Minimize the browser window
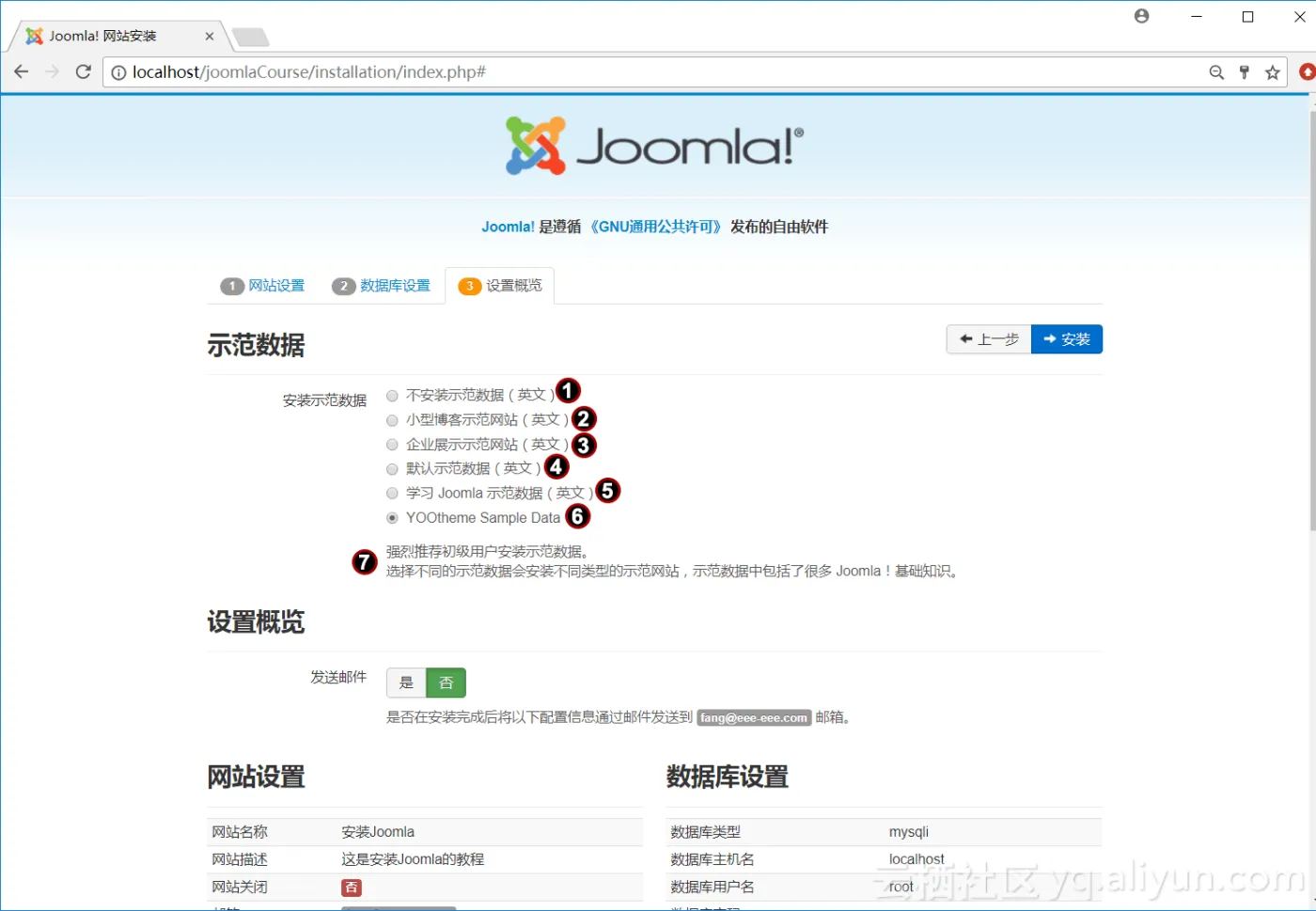This screenshot has width=1316, height=911. pyautogui.click(x=1197, y=16)
